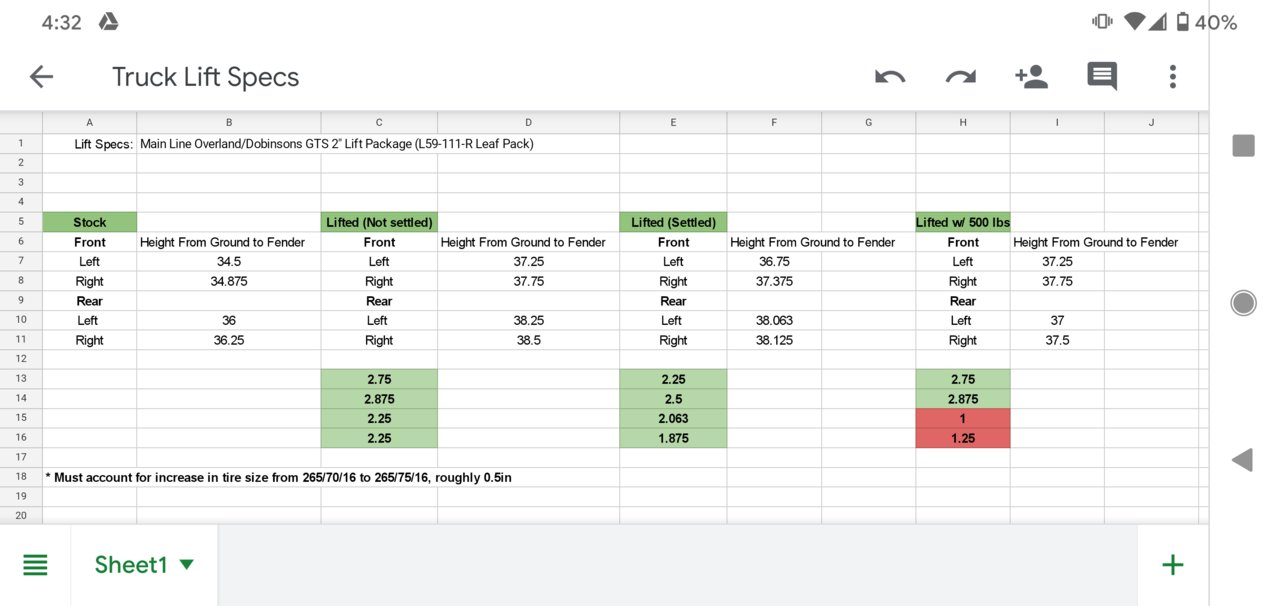
Task: Select column C header
Action: [x=379, y=122]
